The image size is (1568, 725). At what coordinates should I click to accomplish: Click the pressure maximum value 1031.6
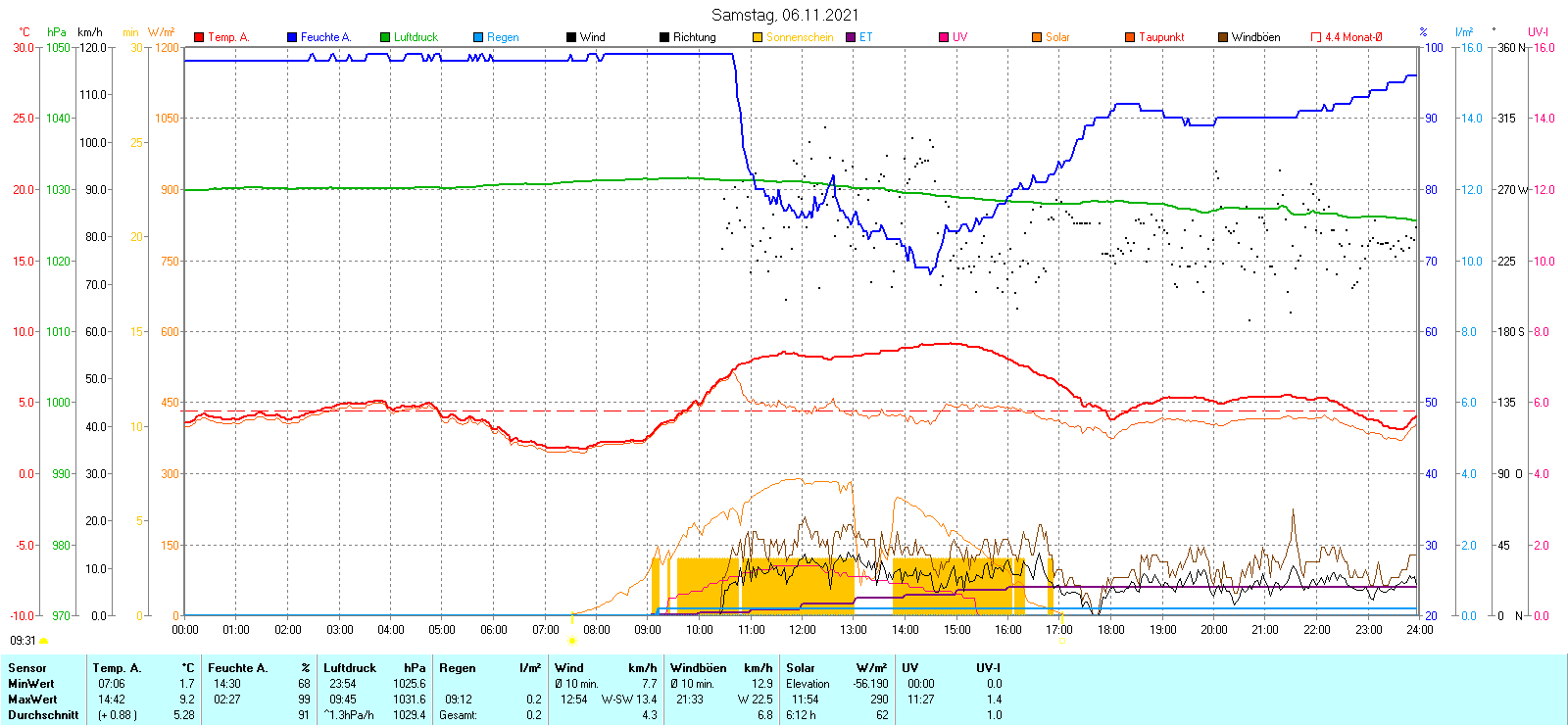tap(410, 700)
